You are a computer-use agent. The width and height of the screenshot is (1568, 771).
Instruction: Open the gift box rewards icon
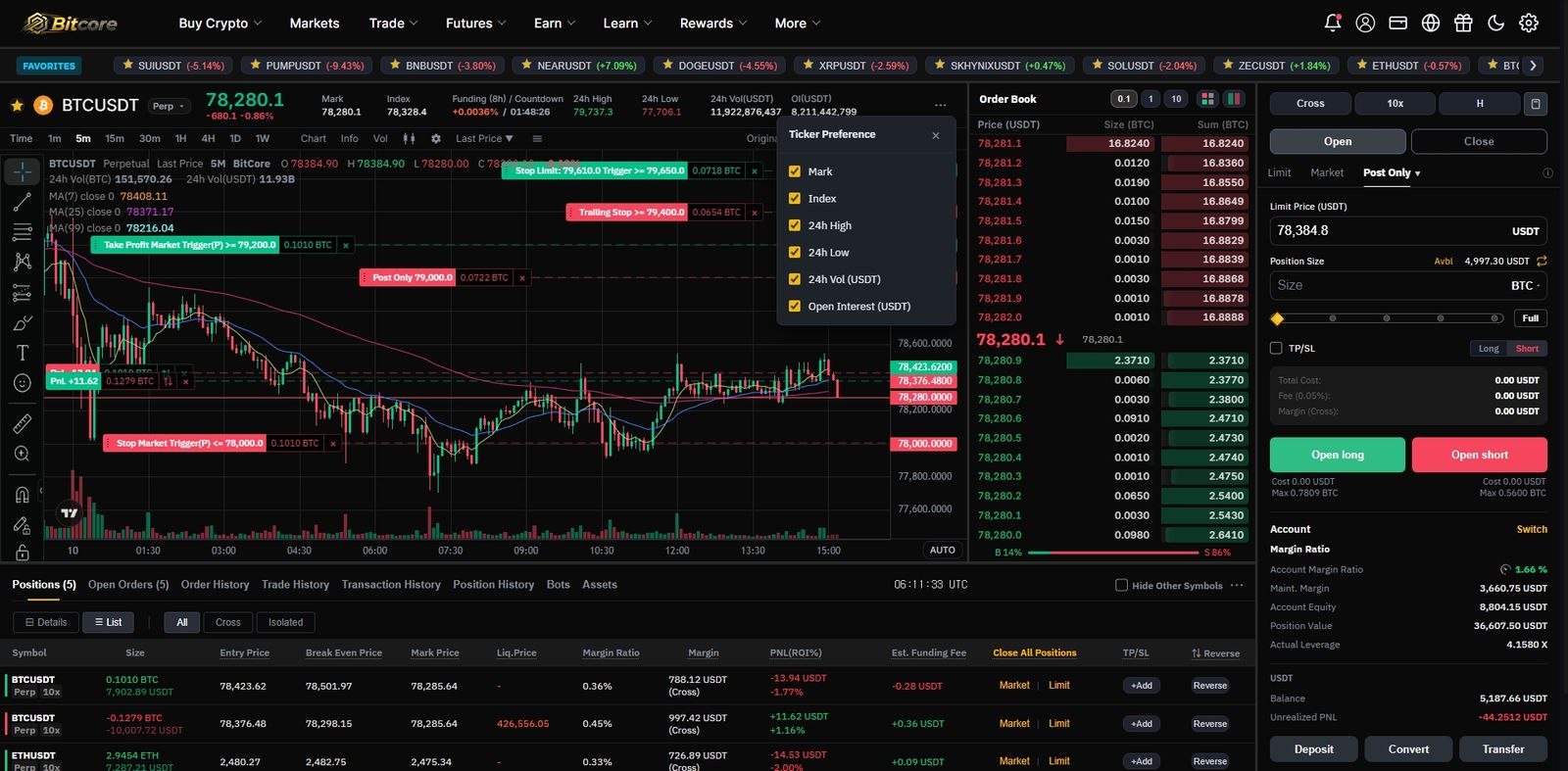tap(1463, 23)
